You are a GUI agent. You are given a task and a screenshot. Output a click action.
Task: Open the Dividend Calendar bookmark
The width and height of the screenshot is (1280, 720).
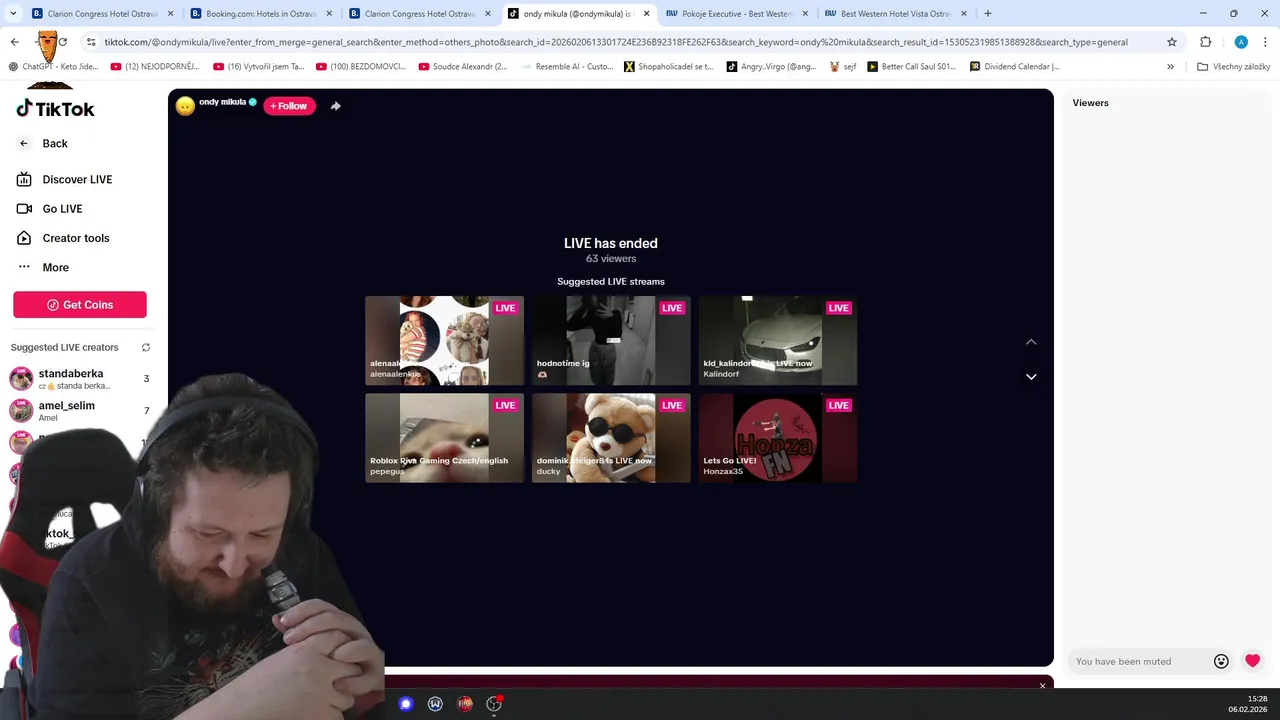(1014, 66)
